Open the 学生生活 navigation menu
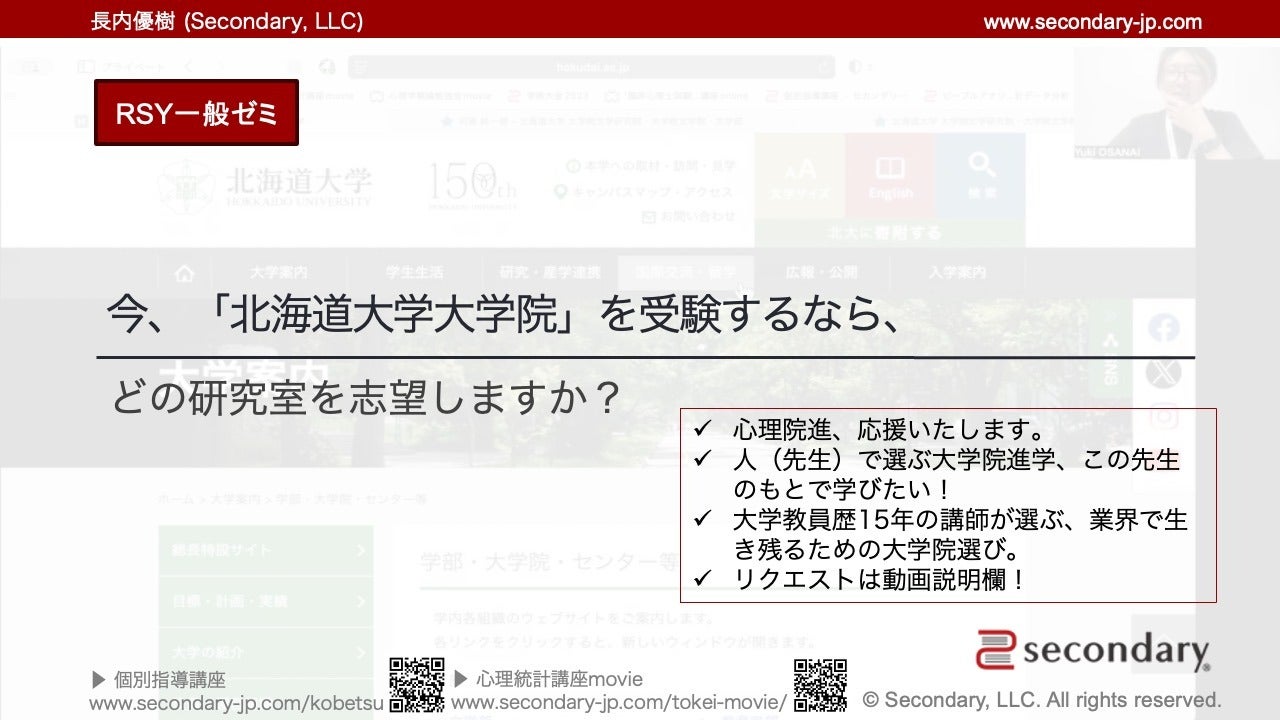 pos(414,272)
